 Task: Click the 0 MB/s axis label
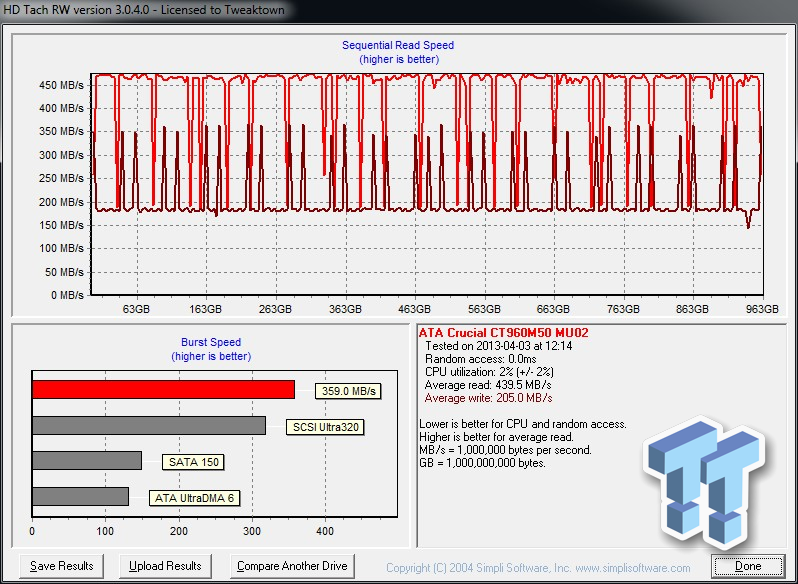[x=67, y=295]
